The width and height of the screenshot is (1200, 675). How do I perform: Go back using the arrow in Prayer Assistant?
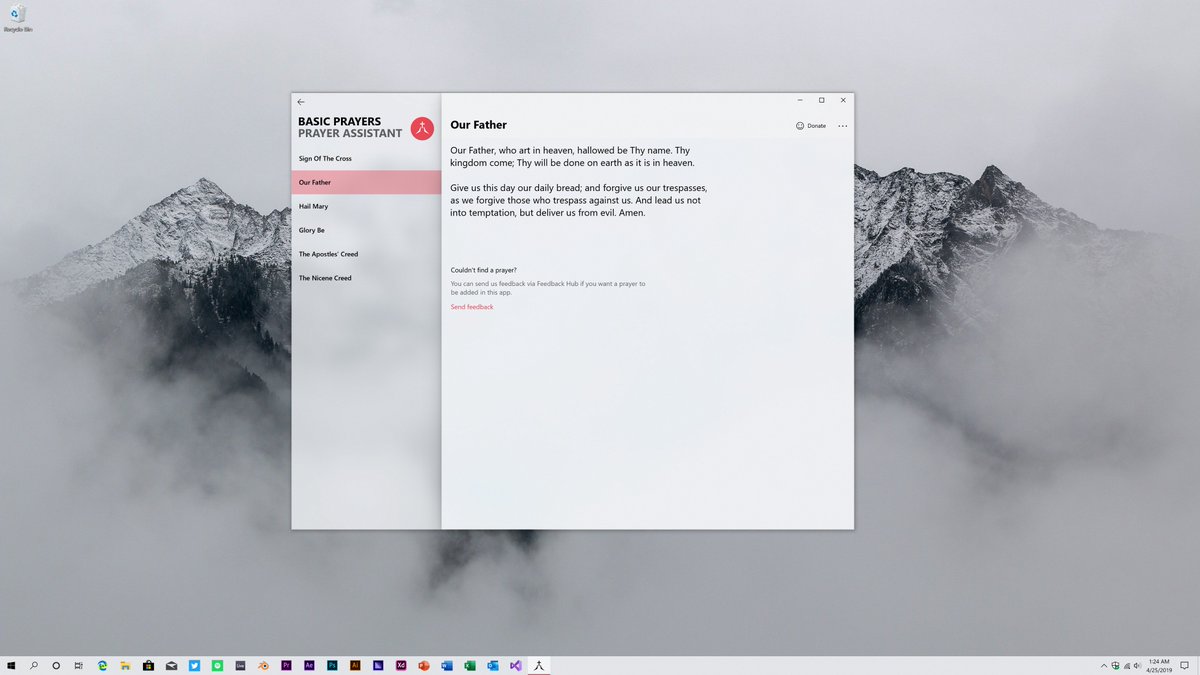tap(301, 102)
